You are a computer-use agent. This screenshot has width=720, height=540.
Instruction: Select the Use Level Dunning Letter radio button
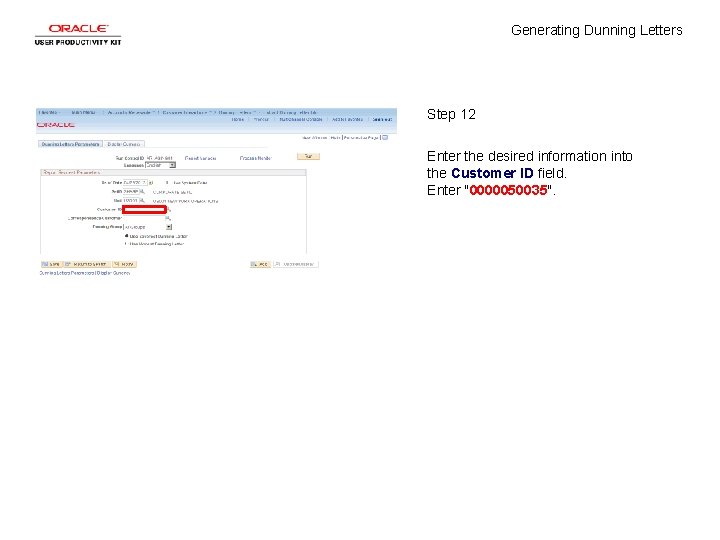(x=127, y=244)
